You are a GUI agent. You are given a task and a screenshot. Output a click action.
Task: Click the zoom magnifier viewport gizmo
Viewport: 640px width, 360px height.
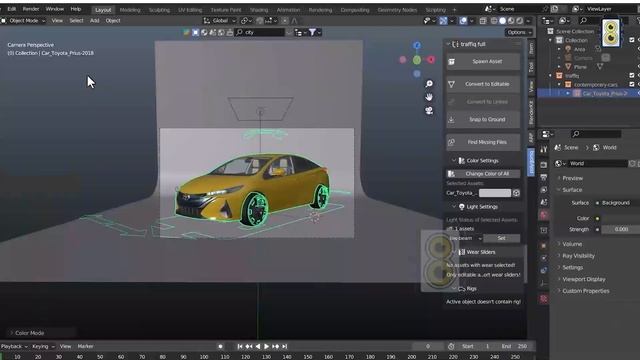(429, 84)
